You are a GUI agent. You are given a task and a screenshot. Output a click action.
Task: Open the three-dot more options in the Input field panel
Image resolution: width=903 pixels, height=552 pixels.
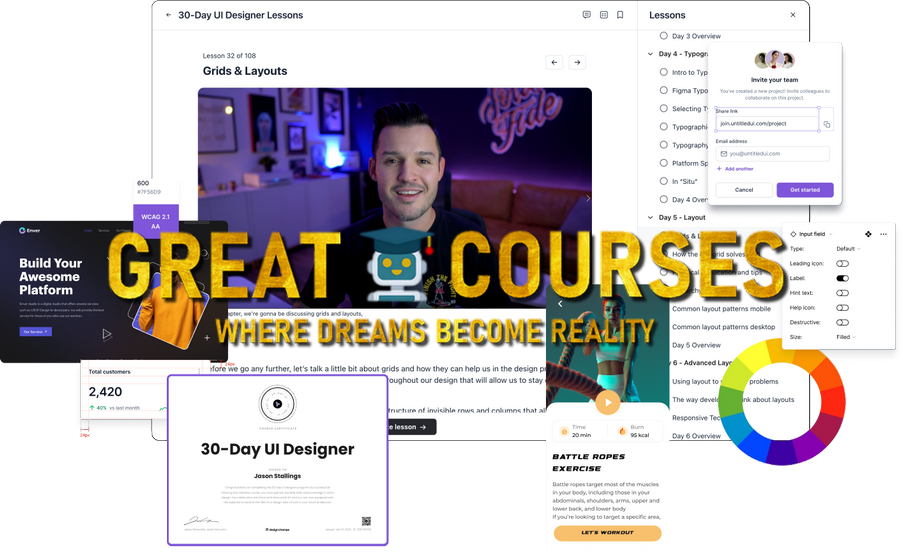(883, 234)
